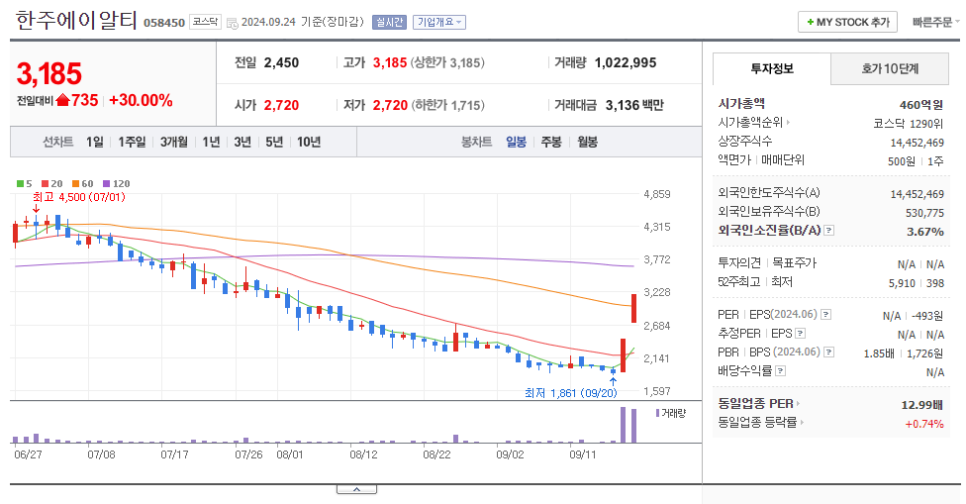Select the 3년 line chart period
The image size is (966, 504).
tap(242, 142)
